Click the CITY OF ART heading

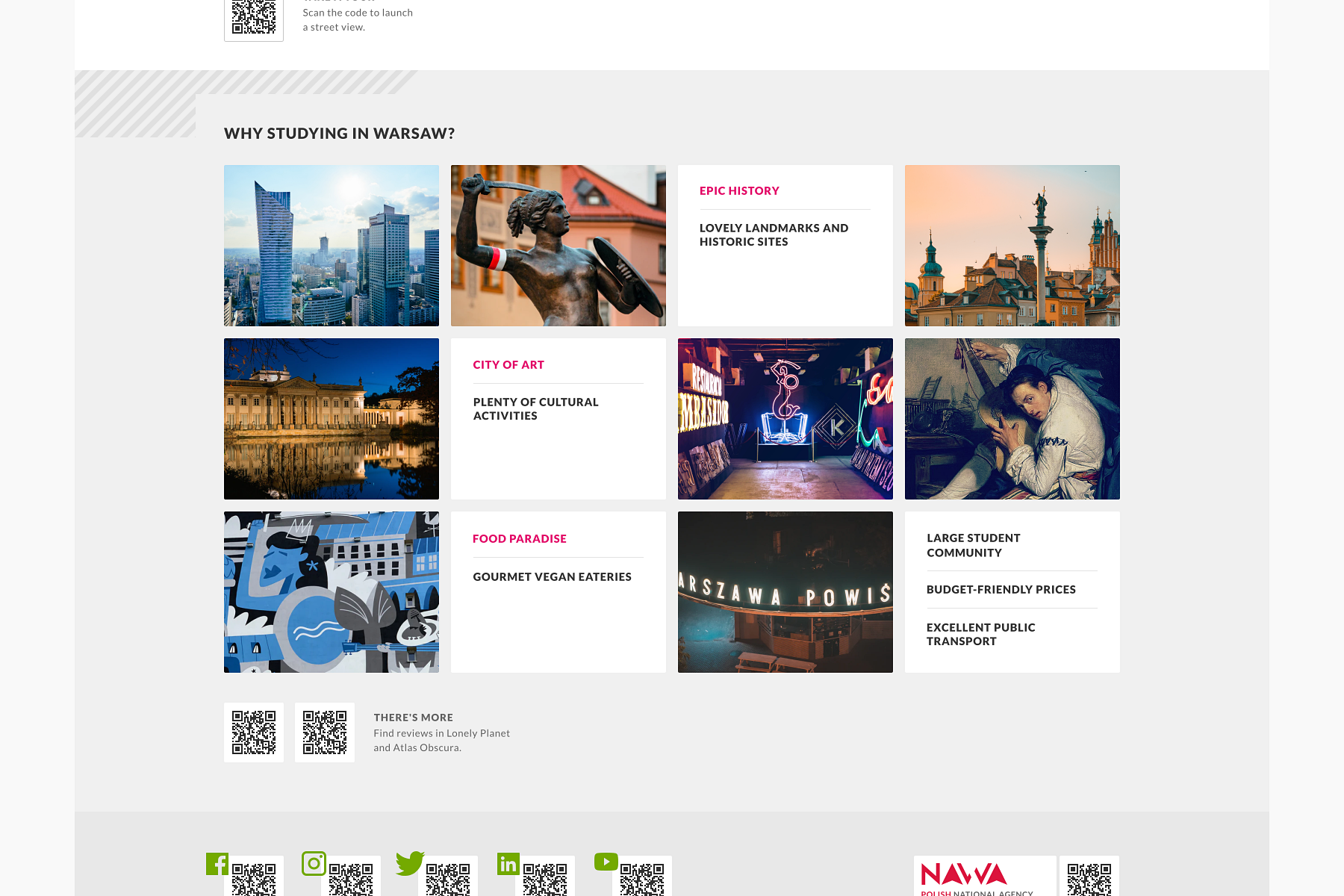[x=508, y=365]
